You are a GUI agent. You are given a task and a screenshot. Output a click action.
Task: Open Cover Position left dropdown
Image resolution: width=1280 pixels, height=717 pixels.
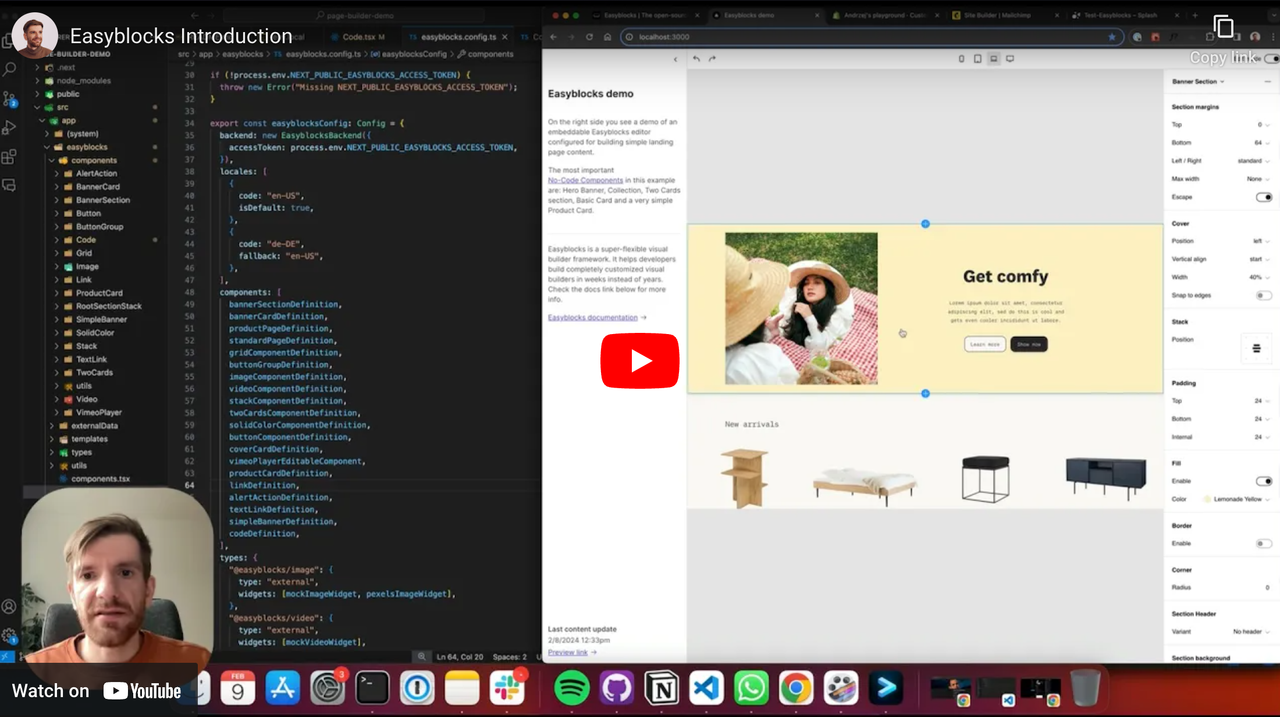tap(1262, 241)
